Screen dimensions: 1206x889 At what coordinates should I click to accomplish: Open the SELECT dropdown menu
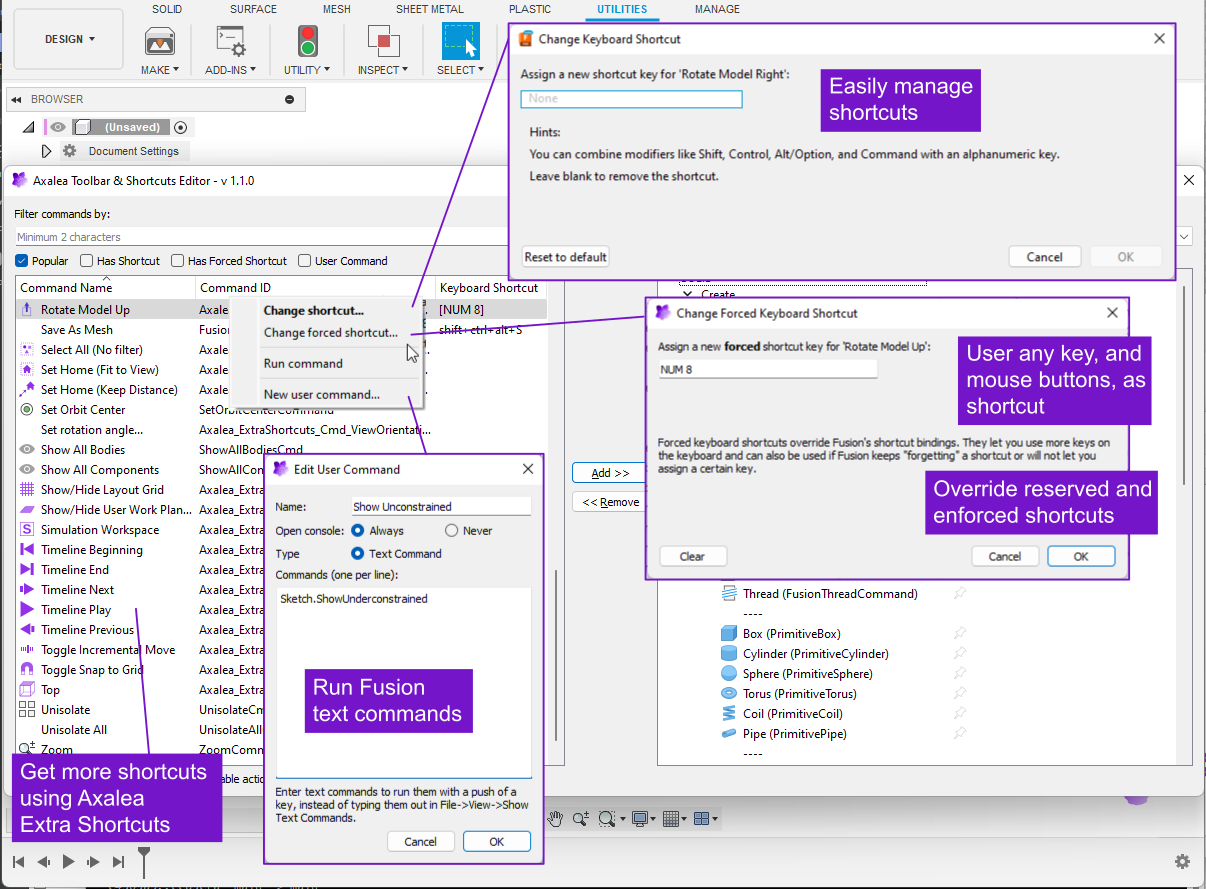point(461,70)
